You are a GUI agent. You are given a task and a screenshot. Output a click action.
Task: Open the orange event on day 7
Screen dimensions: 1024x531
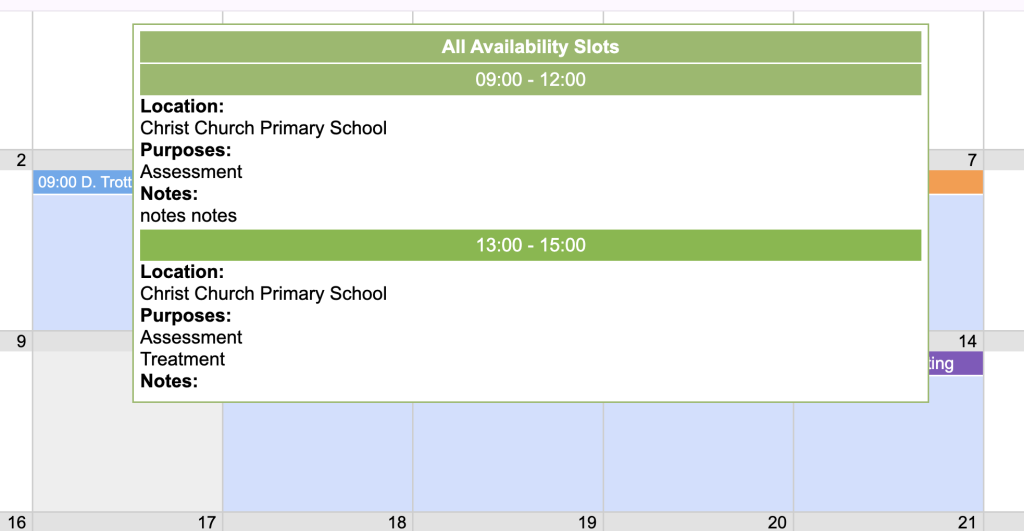(x=956, y=182)
